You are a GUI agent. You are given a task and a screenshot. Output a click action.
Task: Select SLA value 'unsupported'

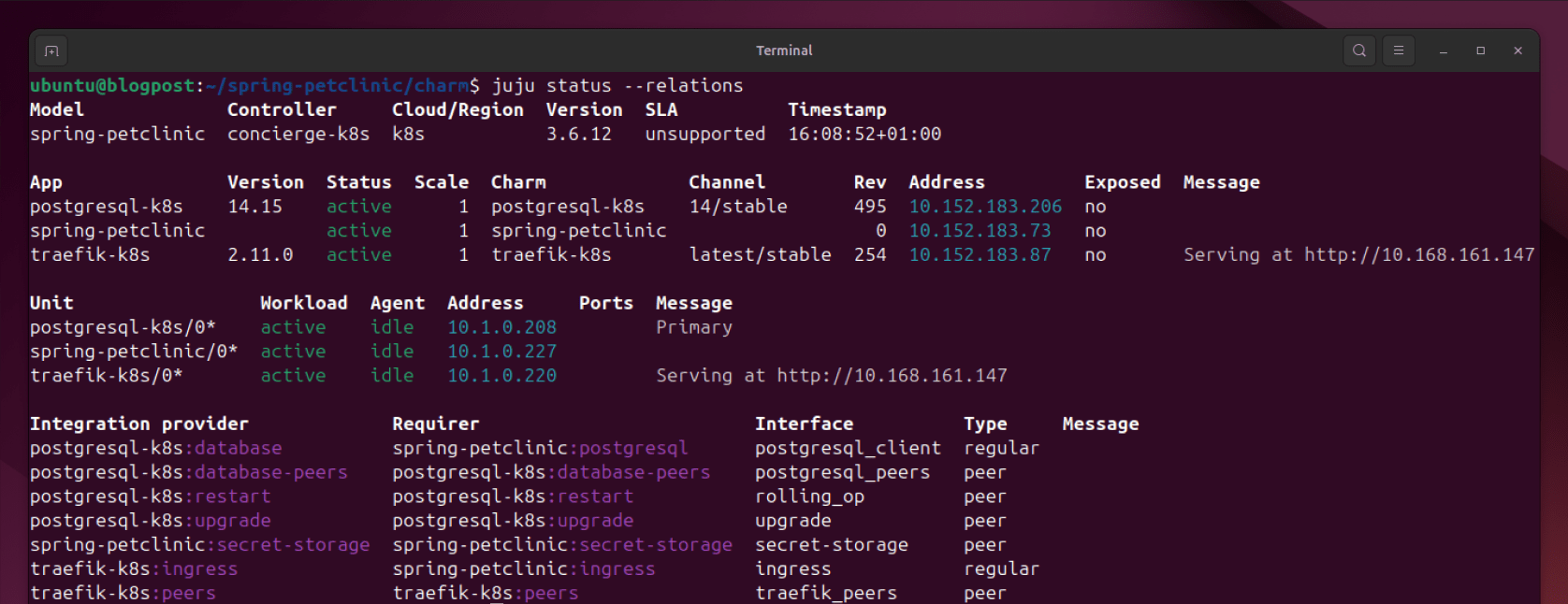point(705,134)
